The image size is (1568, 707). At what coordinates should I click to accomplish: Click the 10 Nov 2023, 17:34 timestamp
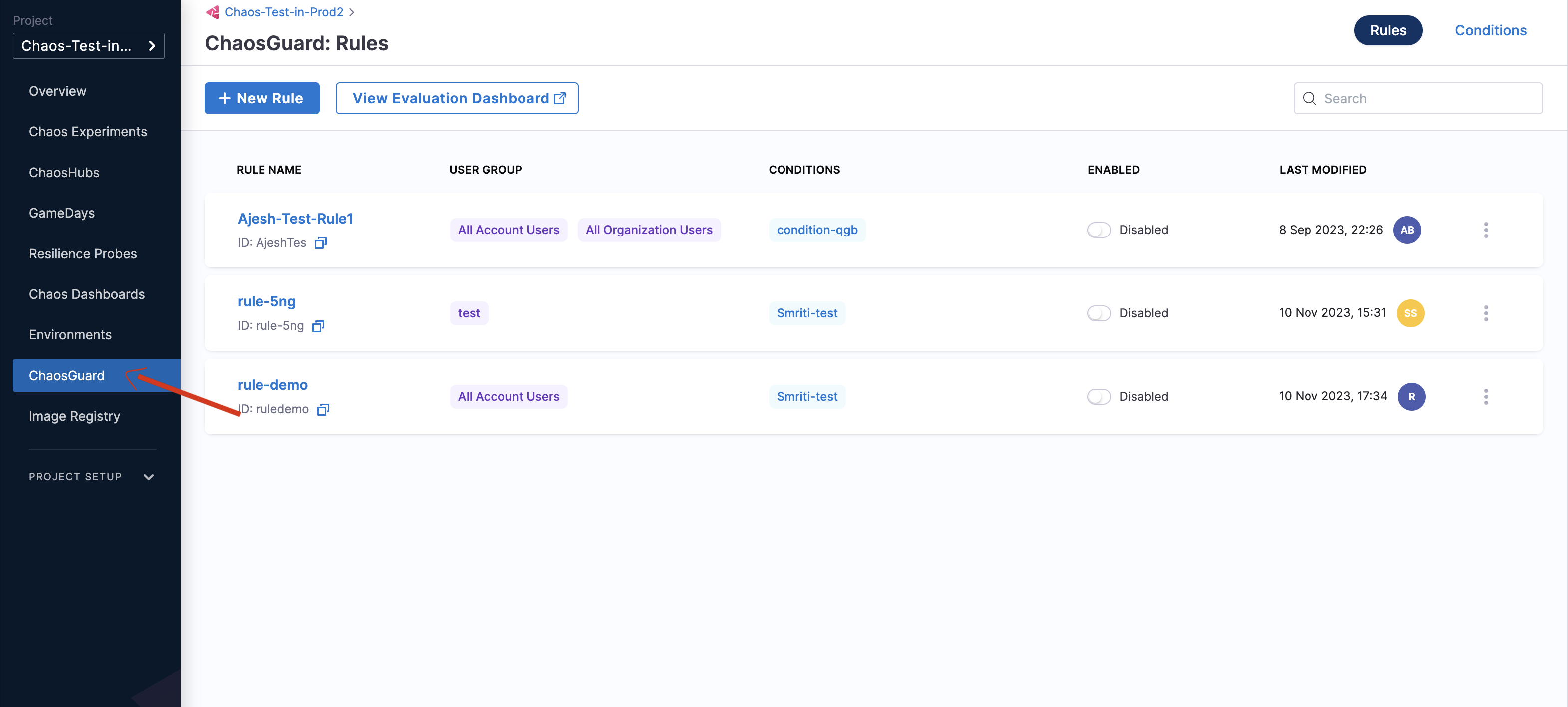1333,396
